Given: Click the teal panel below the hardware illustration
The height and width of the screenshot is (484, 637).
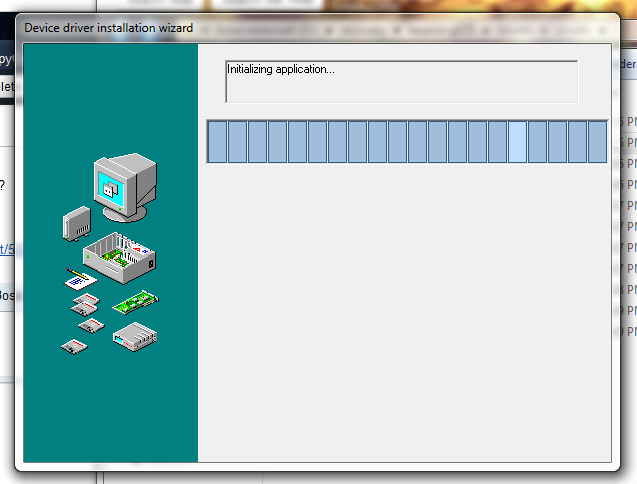Looking at the screenshot, I should click(110, 410).
